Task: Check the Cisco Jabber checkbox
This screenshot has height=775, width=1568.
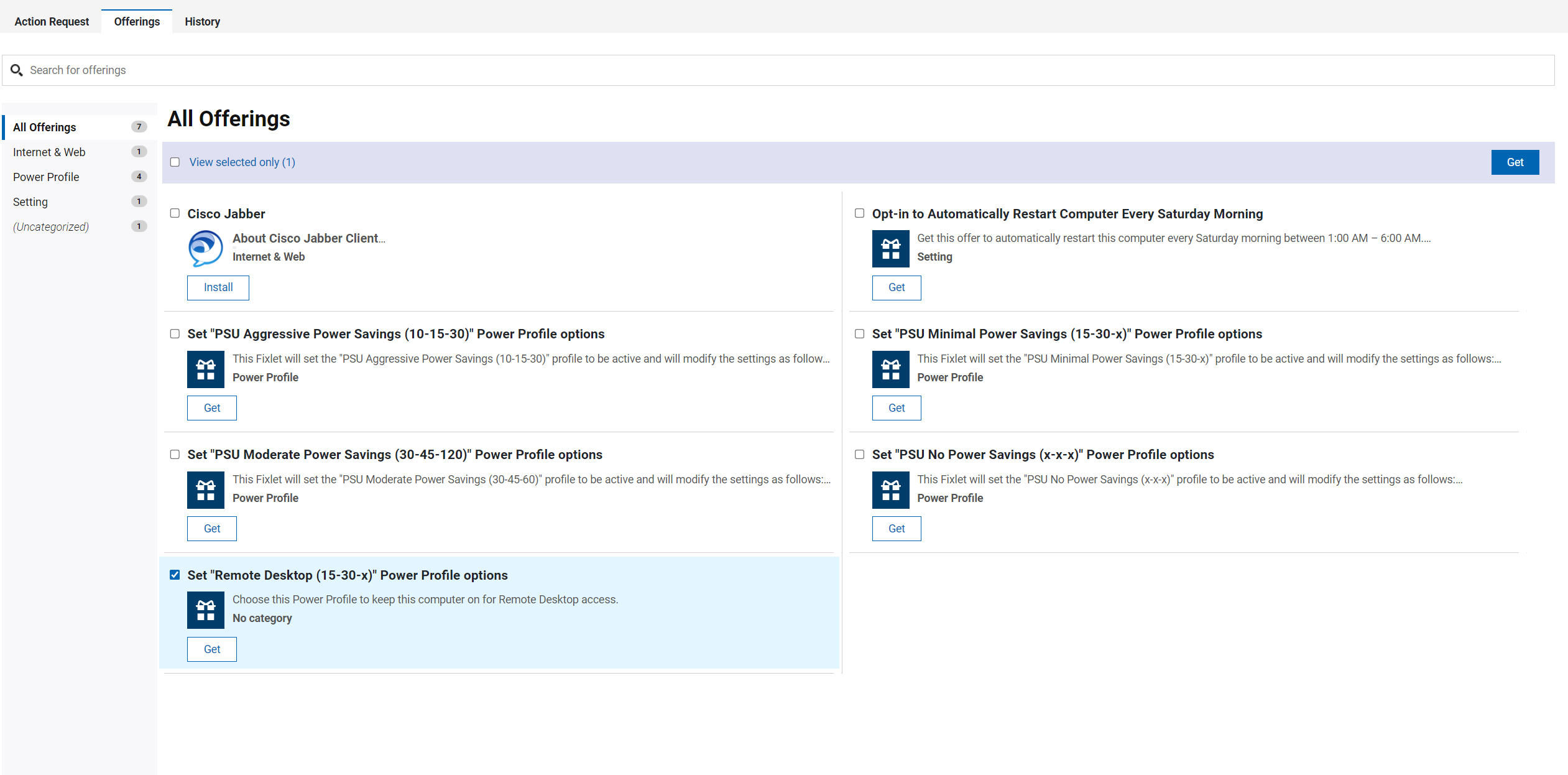Action: (175, 213)
